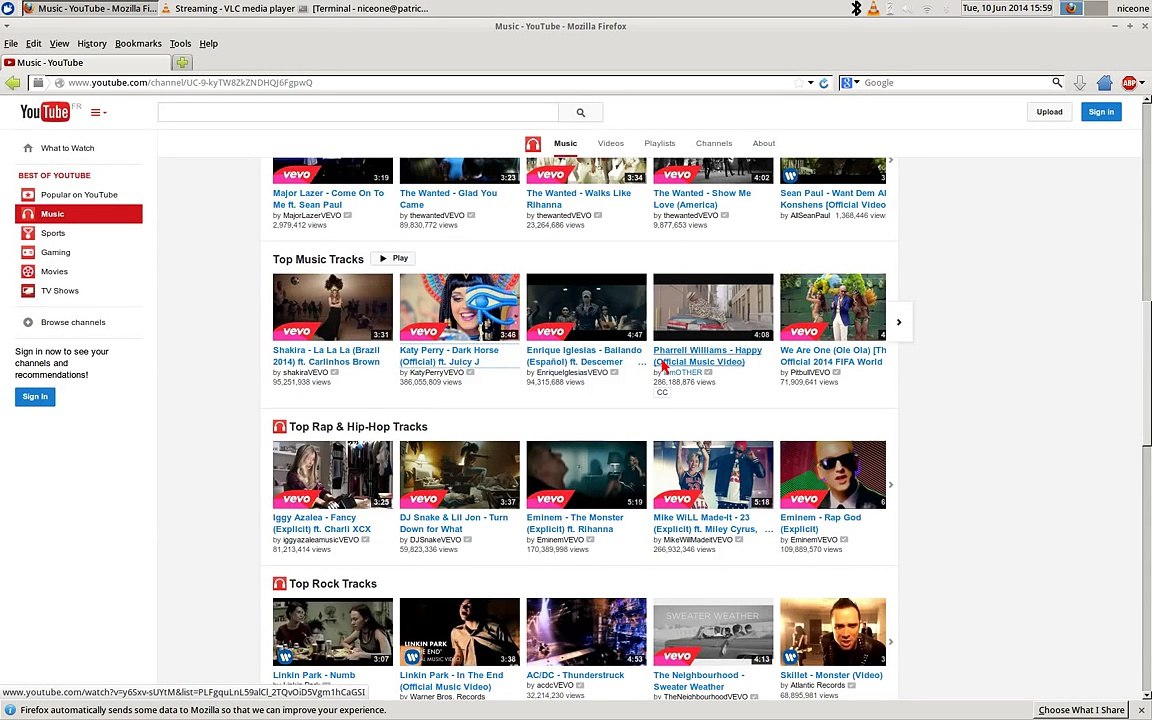
Task: Click the YouTube logo
Action: tap(45, 112)
